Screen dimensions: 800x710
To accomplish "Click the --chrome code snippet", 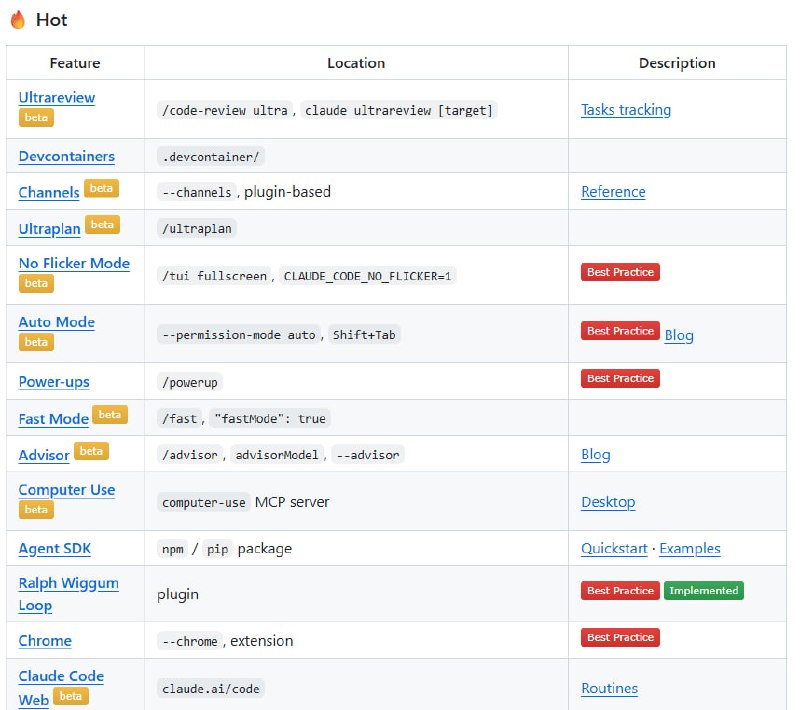I will coord(190,641).
